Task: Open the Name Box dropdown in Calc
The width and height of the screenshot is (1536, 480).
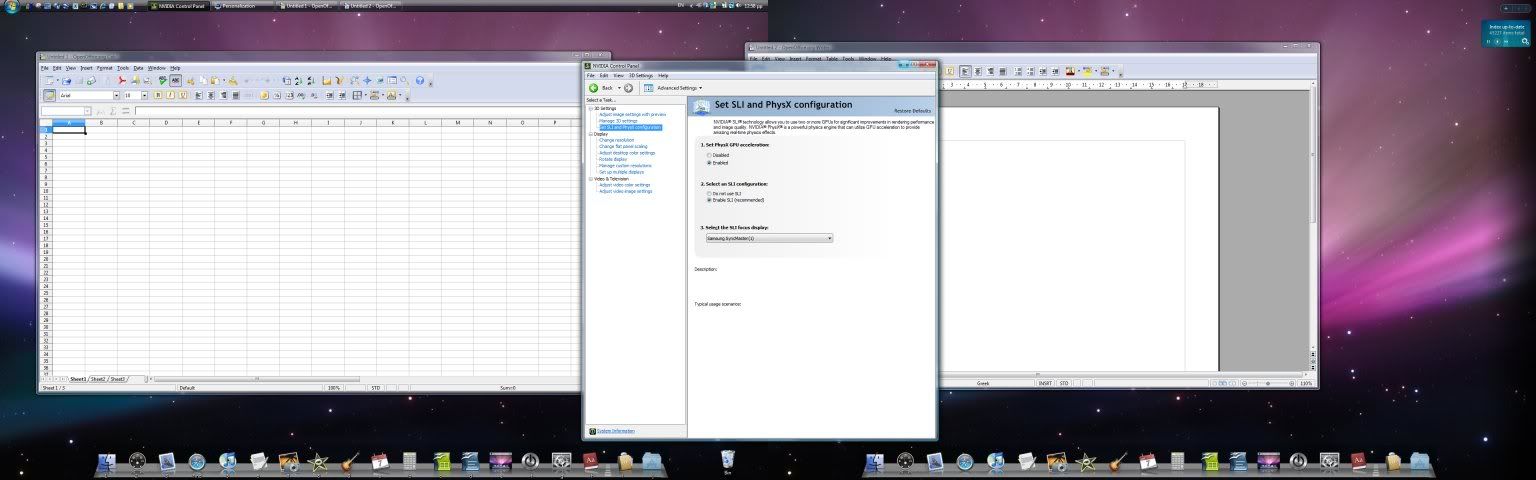Action: (x=88, y=110)
